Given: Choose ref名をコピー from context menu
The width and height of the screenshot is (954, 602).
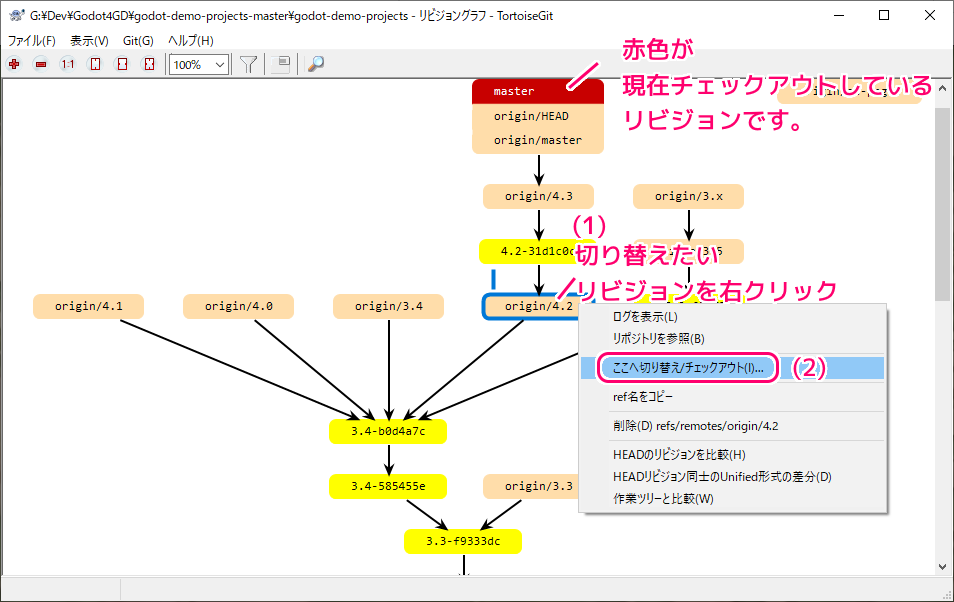Looking at the screenshot, I should tap(733, 397).
